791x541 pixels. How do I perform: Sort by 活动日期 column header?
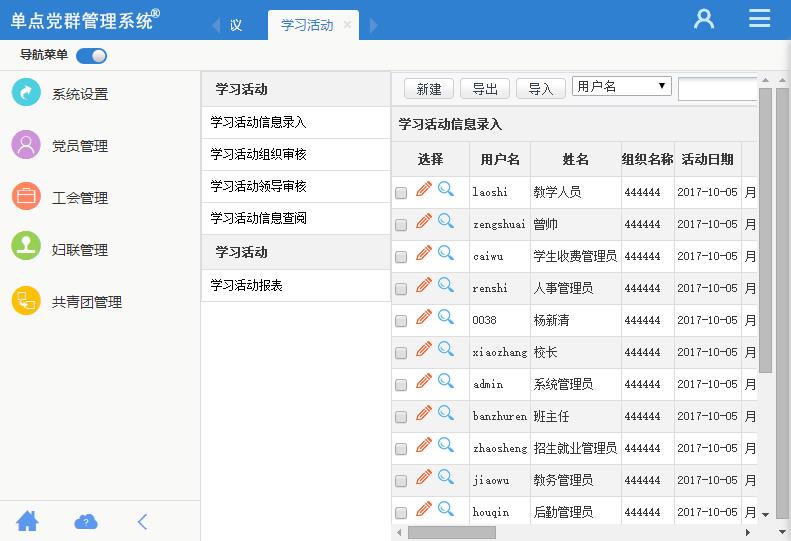pos(707,159)
